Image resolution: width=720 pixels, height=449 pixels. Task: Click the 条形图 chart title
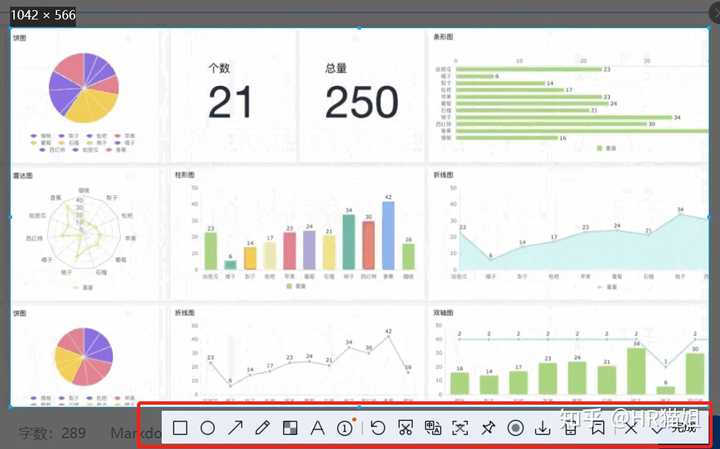click(x=443, y=37)
